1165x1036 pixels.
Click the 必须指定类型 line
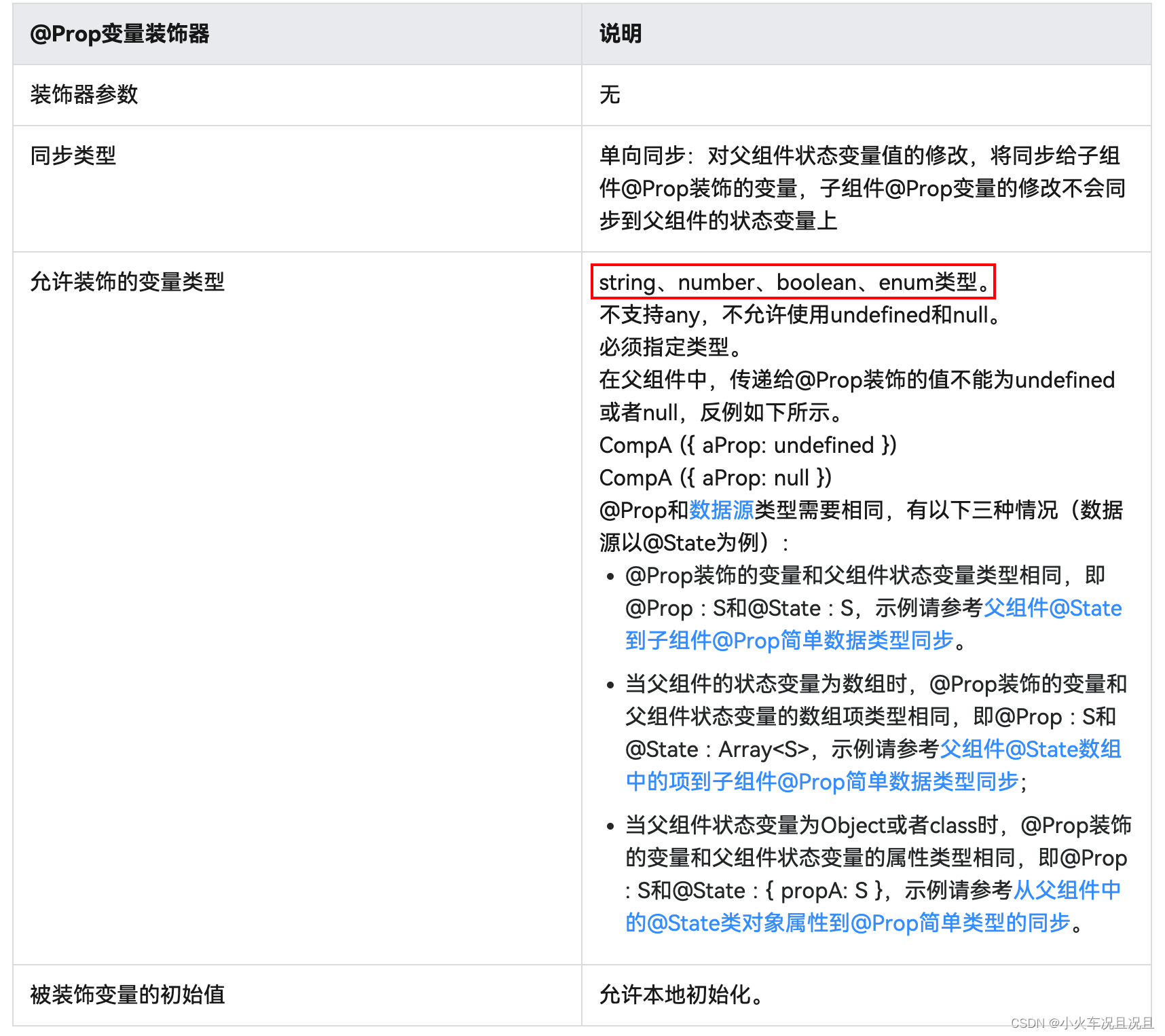[669, 348]
